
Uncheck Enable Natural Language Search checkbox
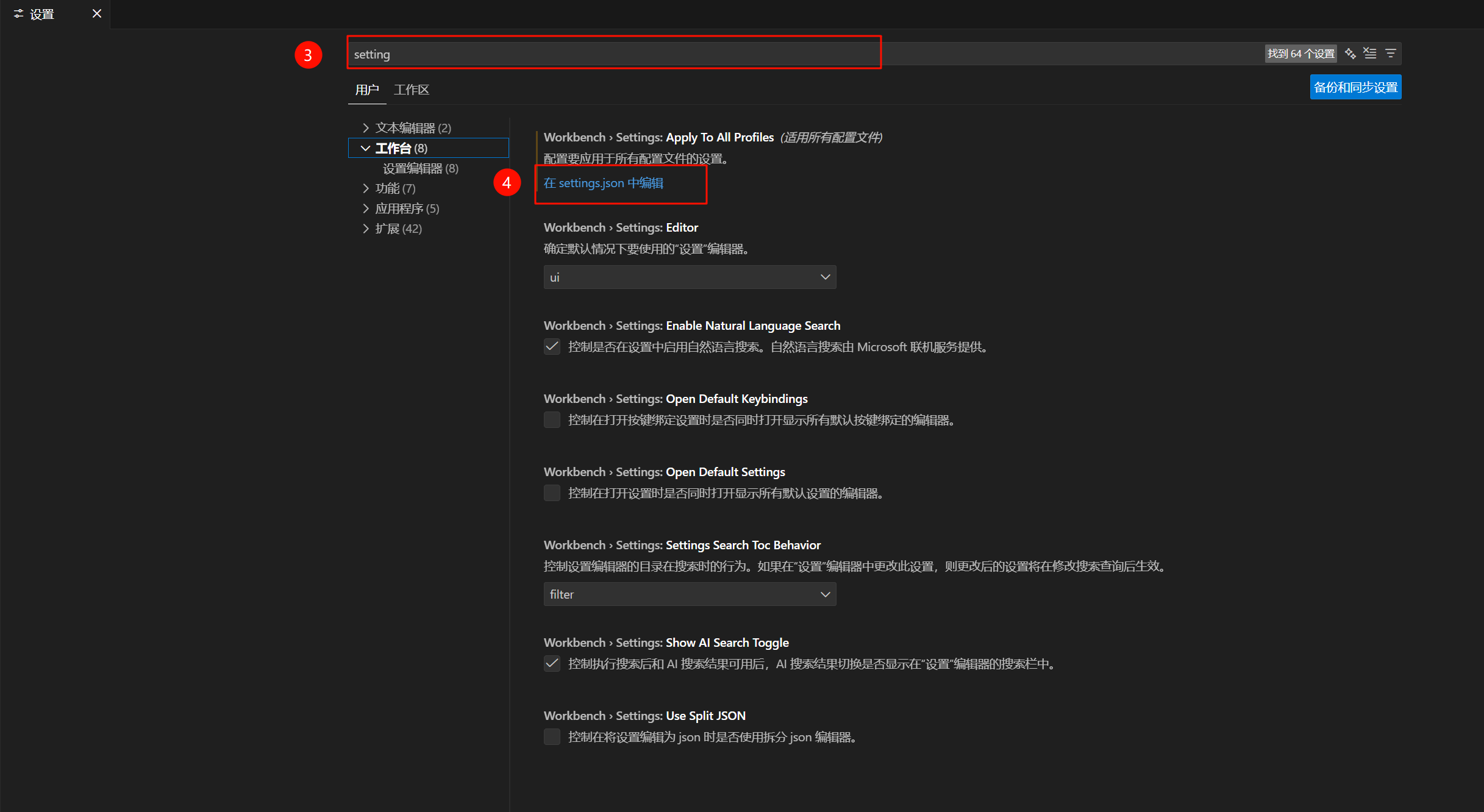point(552,347)
